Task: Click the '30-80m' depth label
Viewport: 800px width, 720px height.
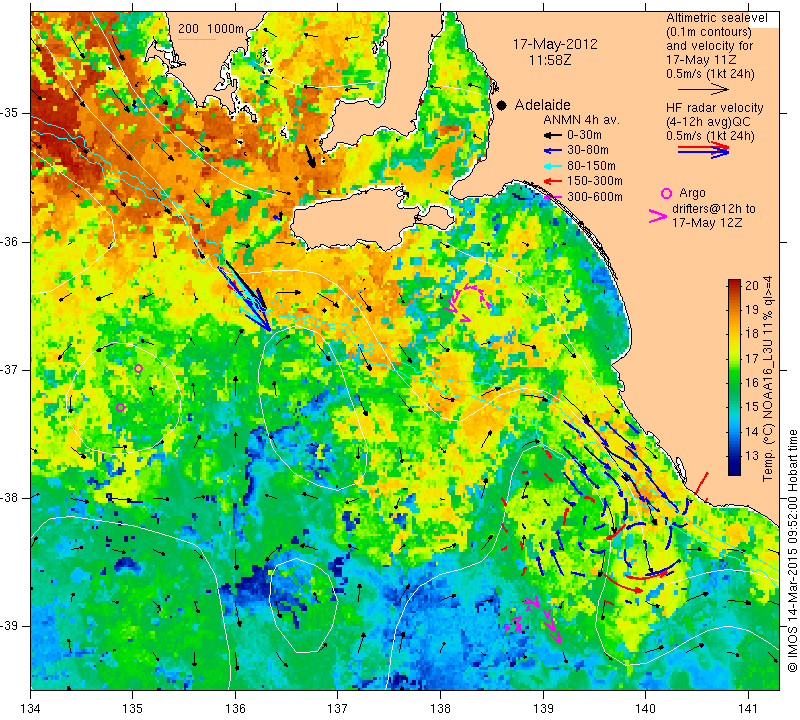Action: tap(588, 151)
